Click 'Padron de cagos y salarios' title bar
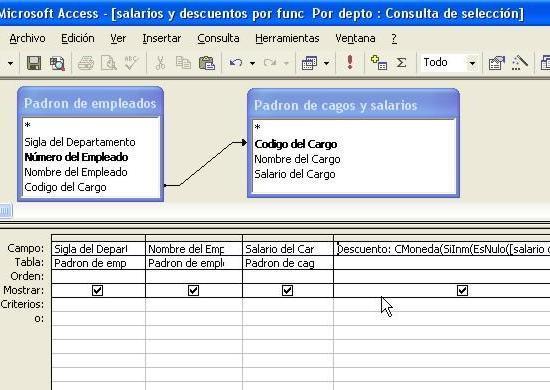This screenshot has width=550, height=390. (353, 105)
